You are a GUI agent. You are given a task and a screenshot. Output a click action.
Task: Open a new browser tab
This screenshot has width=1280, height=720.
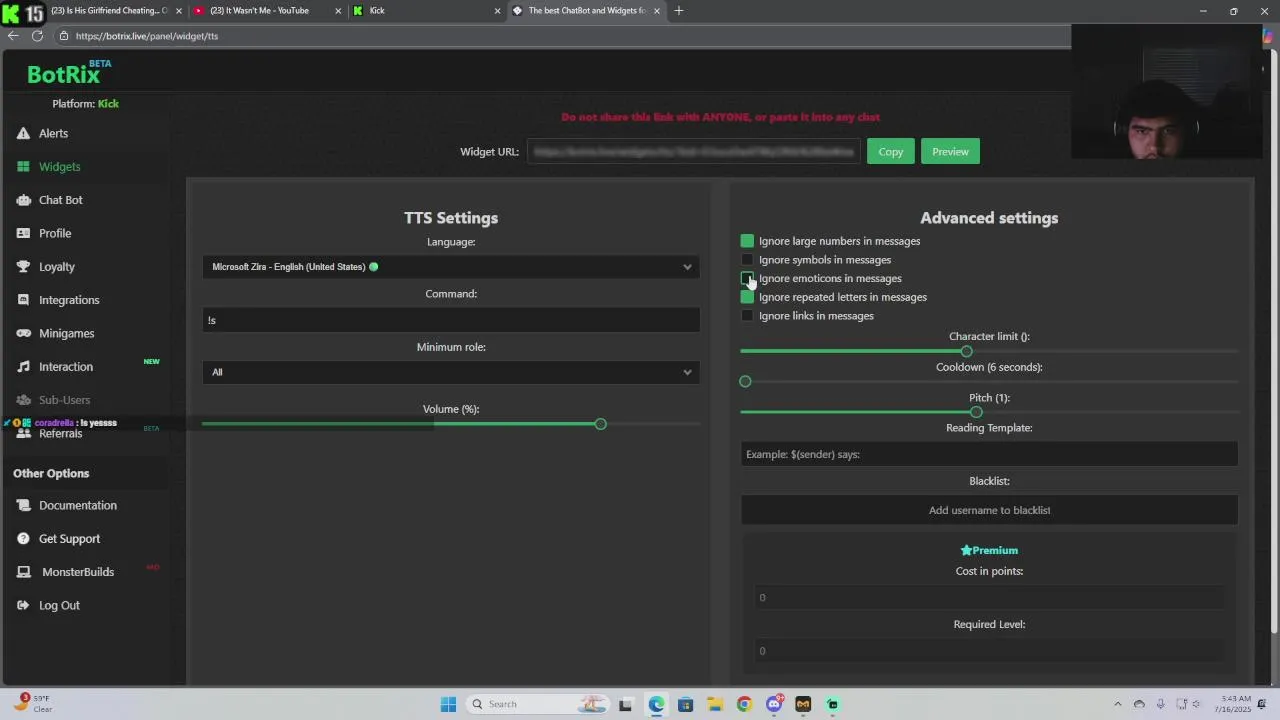tap(679, 11)
